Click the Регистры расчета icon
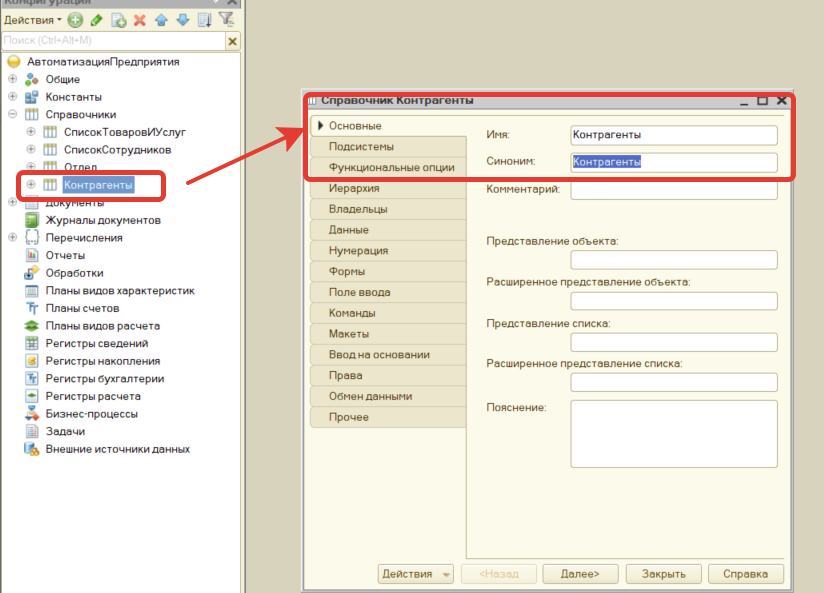Viewport: 824px width, 593px height. tap(32, 396)
